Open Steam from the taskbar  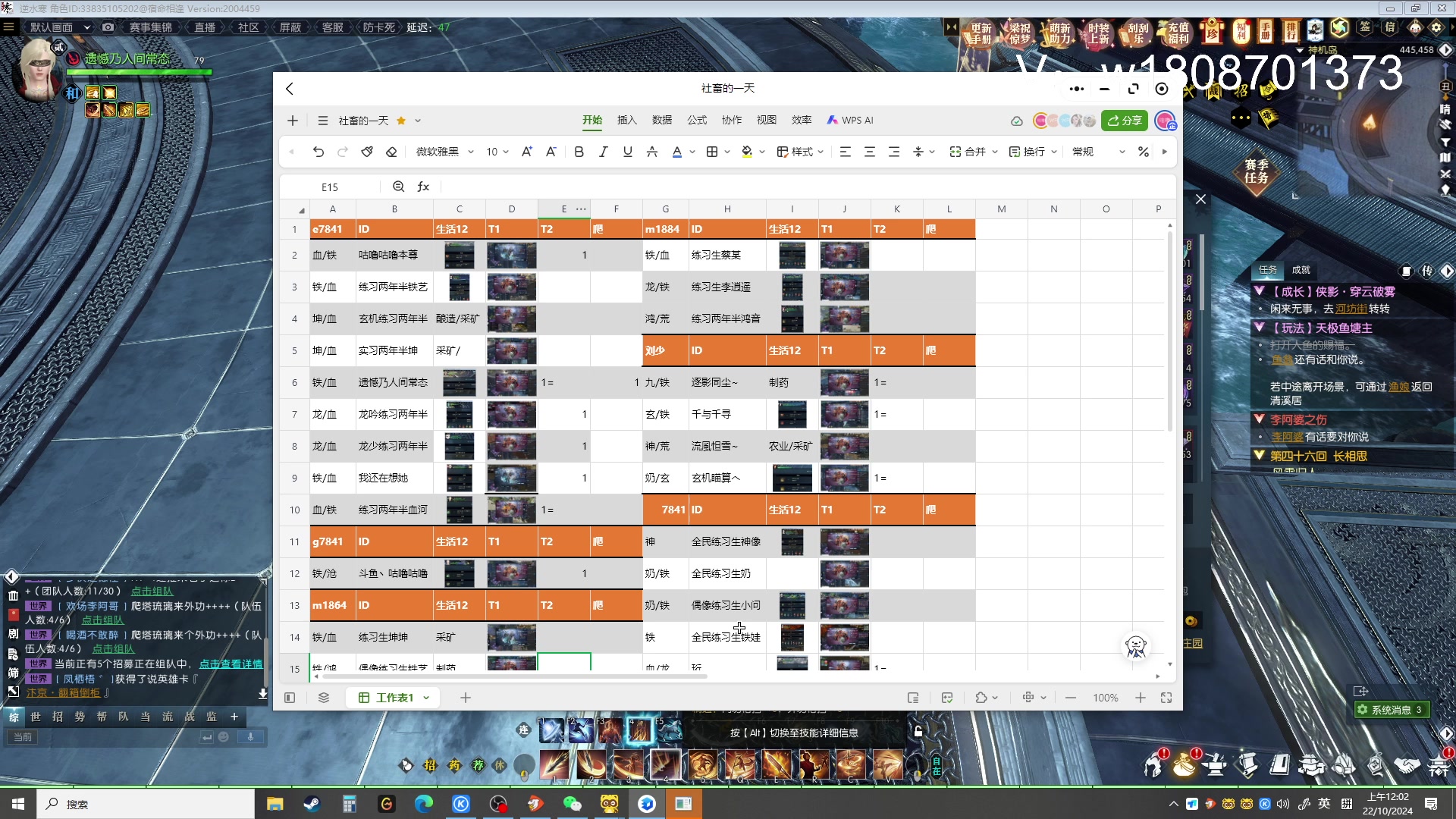click(312, 804)
